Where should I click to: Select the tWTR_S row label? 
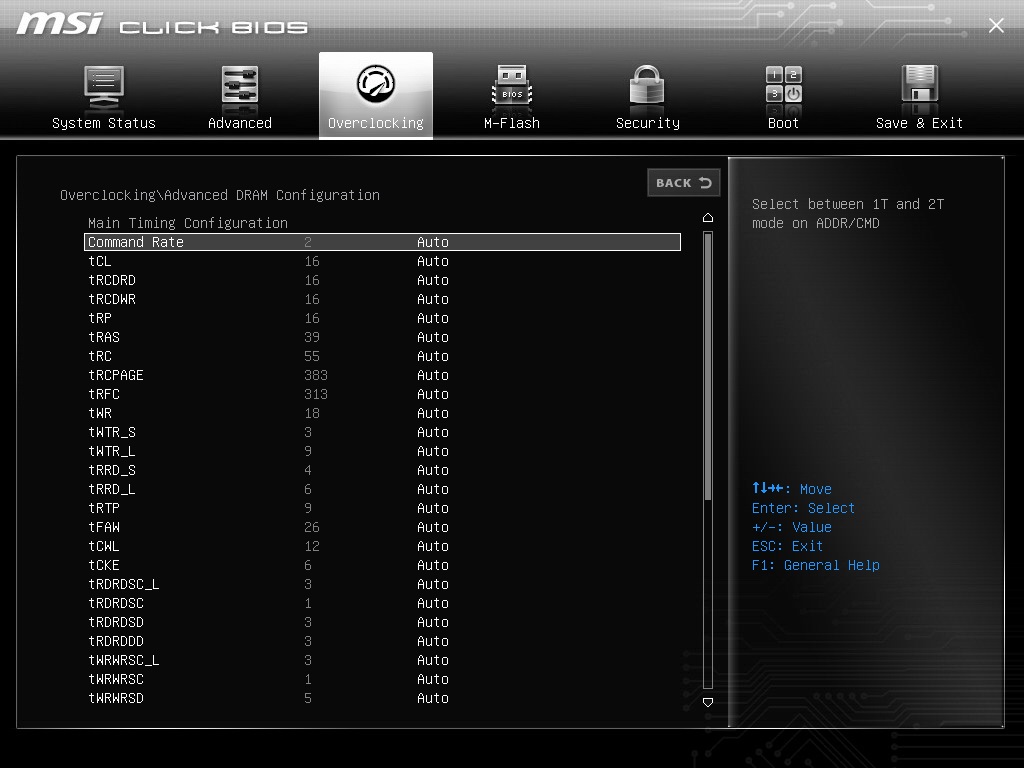click(112, 432)
